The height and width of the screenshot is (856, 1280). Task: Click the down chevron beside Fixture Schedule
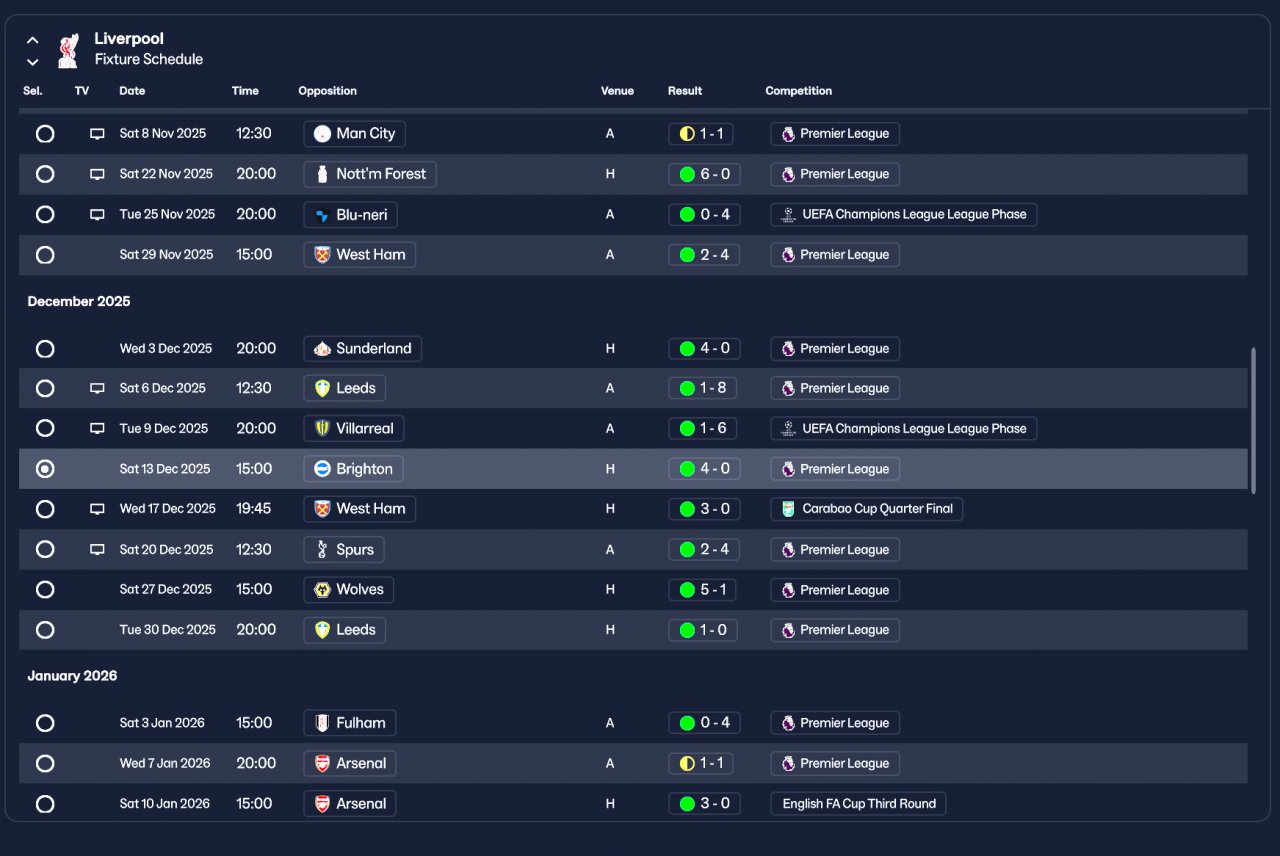click(x=33, y=62)
